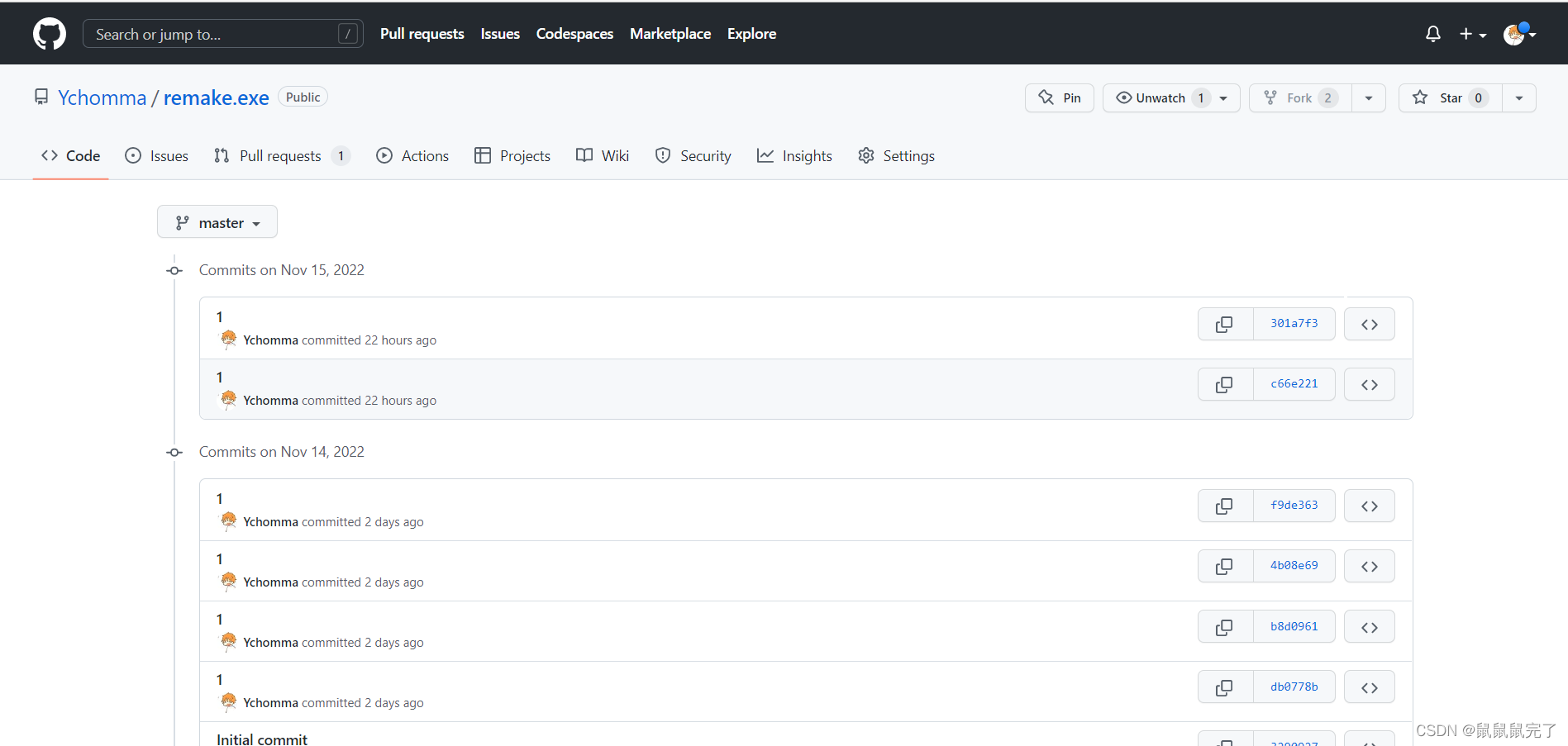Browse repository at commit b8d0961
This screenshot has height=746, width=1568.
[1370, 626]
